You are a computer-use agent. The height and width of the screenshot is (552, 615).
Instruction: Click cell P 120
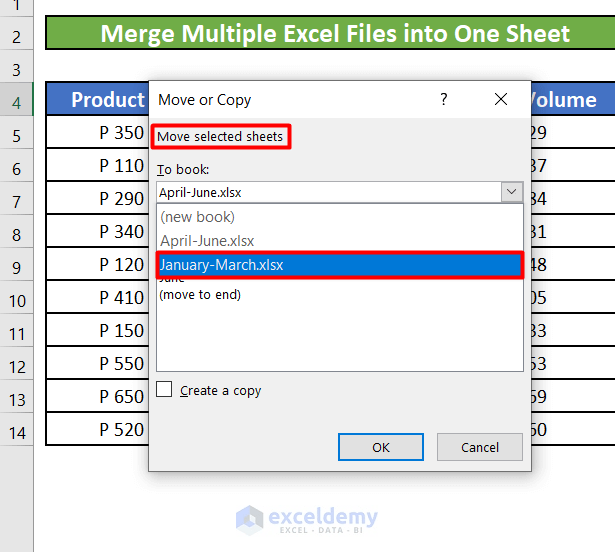98,264
